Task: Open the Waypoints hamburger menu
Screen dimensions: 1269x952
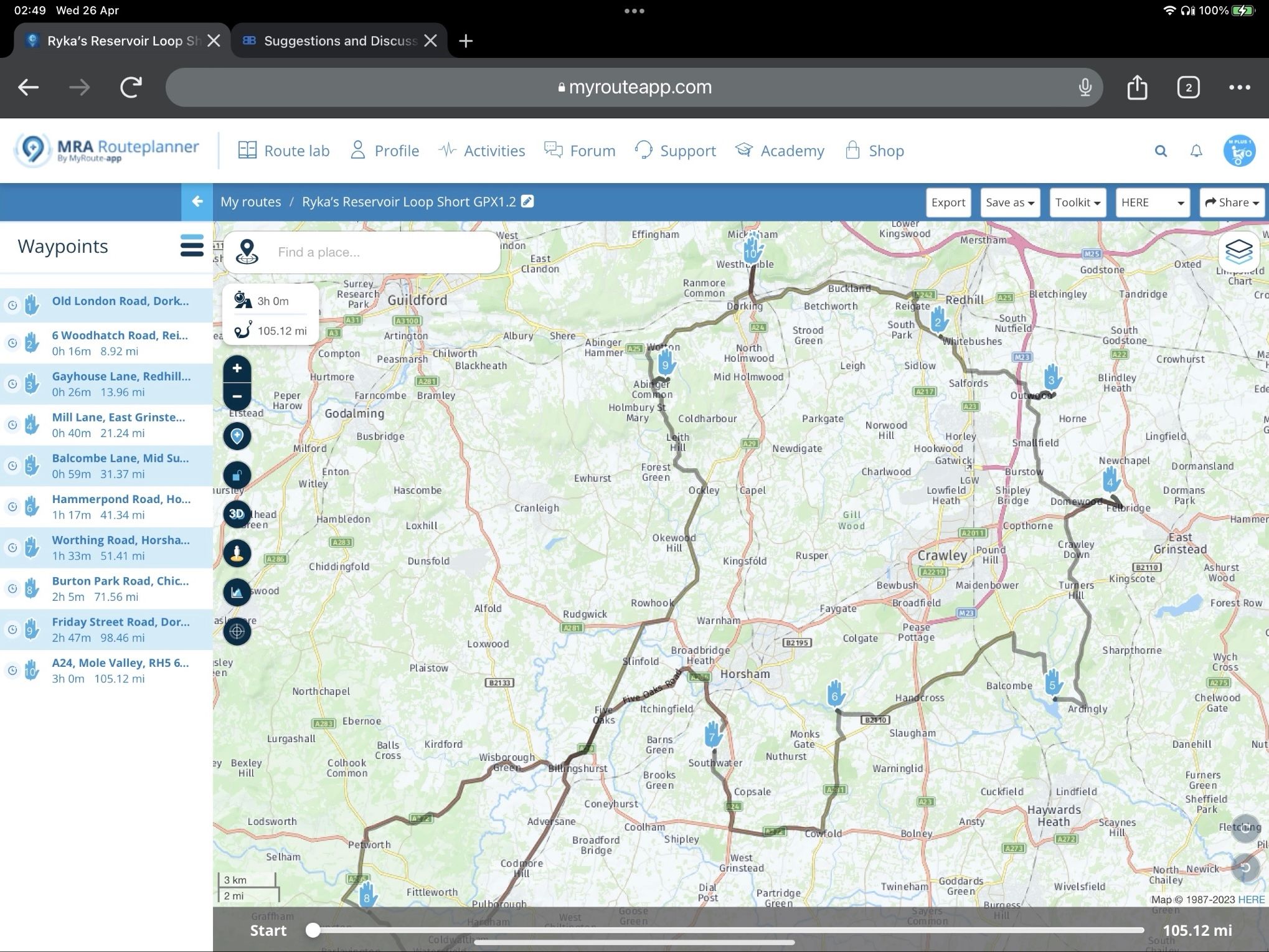Action: [192, 246]
